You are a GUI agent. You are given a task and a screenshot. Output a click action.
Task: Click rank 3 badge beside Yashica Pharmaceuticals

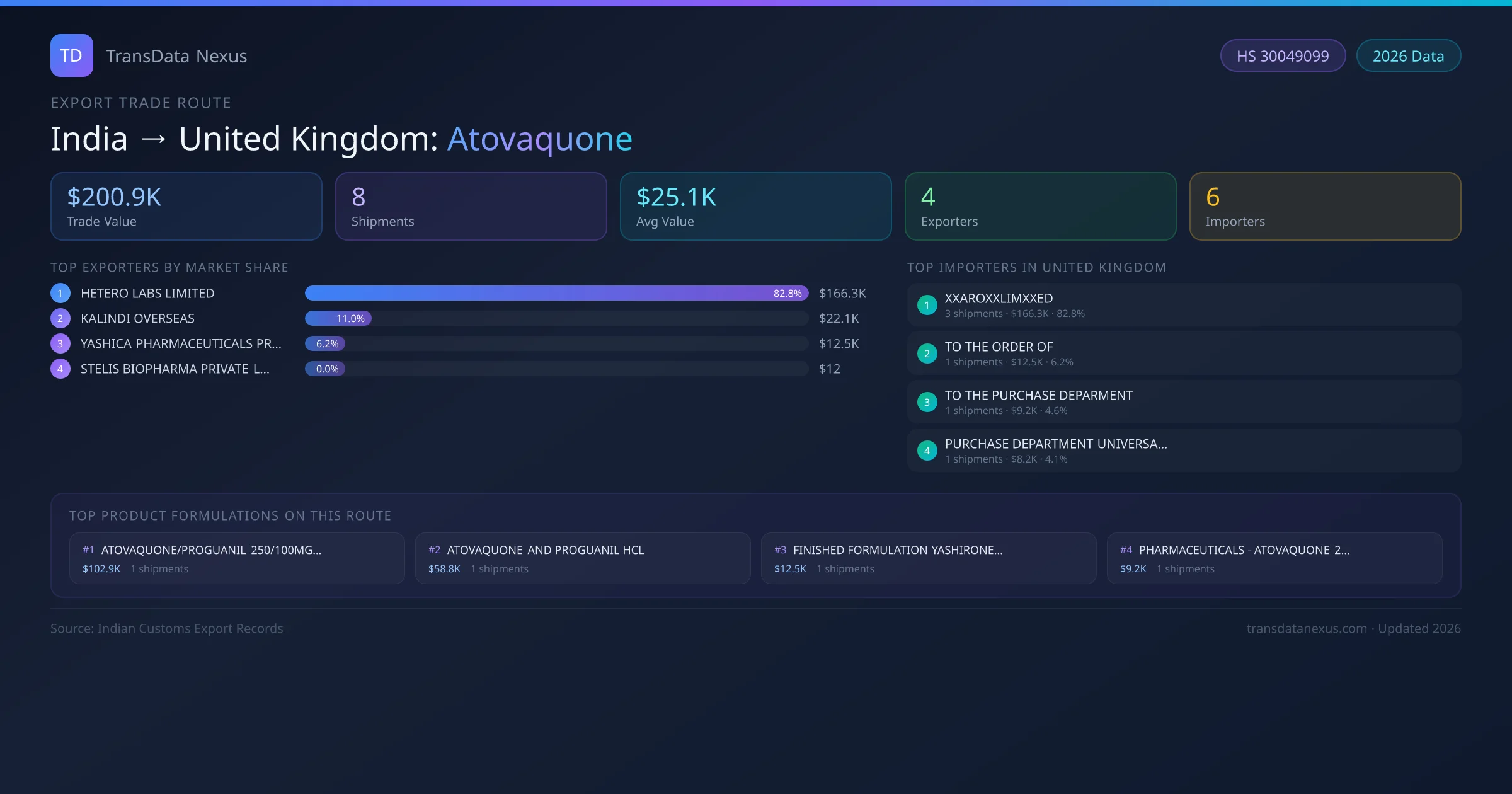[60, 343]
